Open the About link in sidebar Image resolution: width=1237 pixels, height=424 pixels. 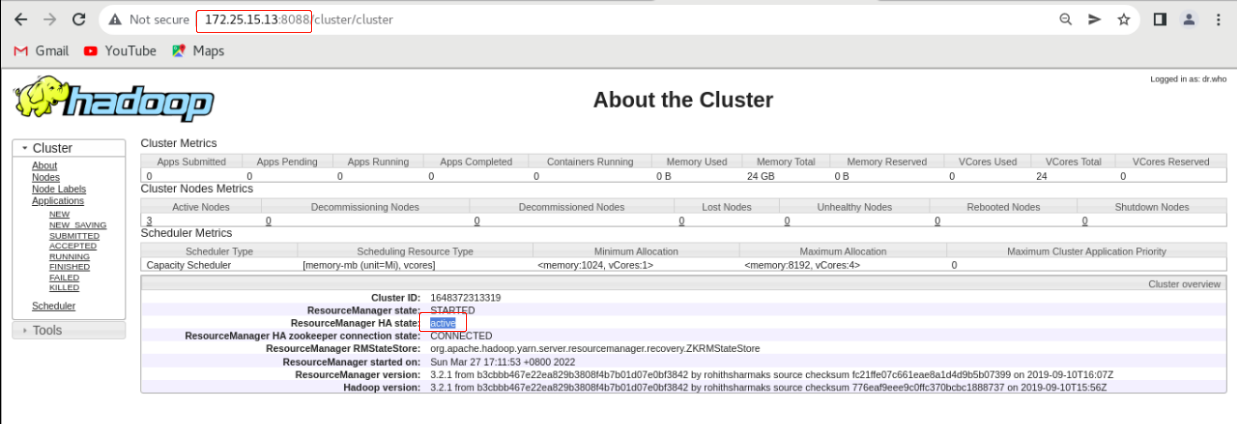(x=44, y=166)
